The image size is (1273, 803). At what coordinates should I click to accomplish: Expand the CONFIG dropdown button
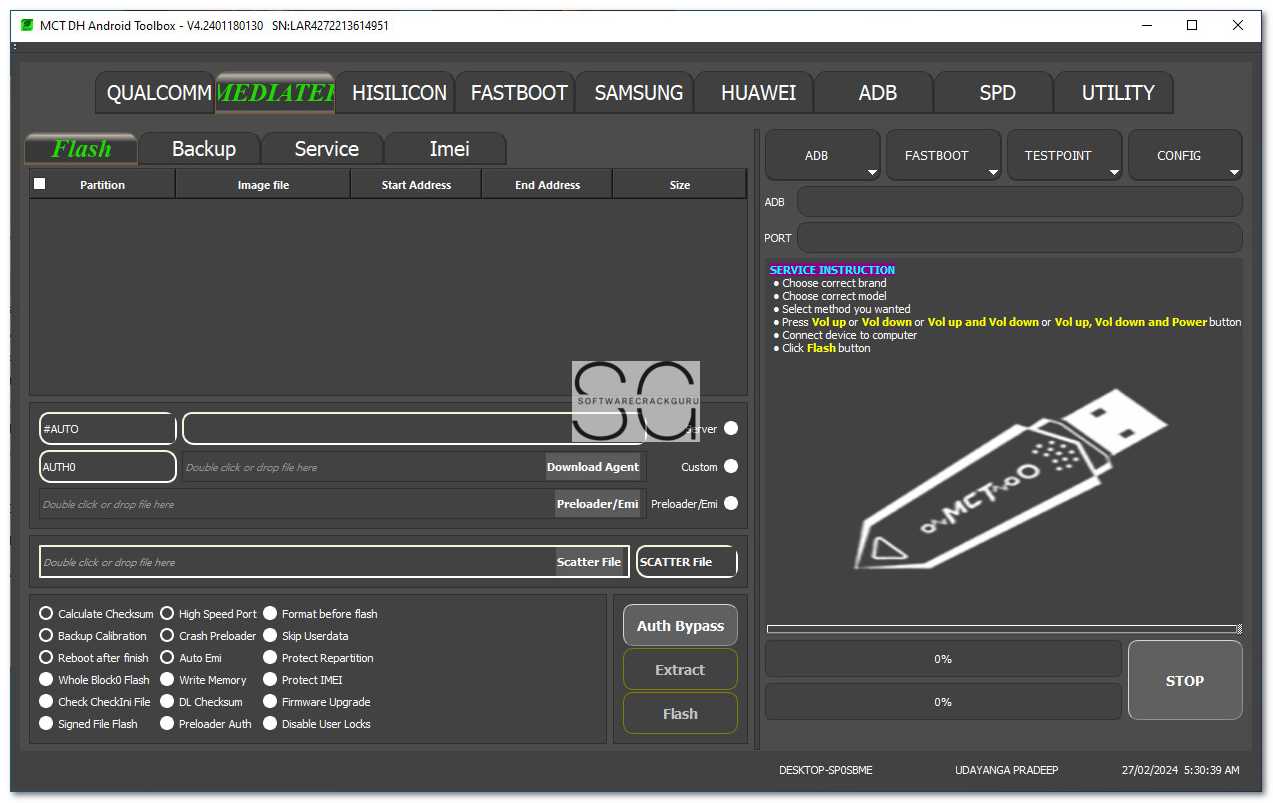tap(1185, 156)
